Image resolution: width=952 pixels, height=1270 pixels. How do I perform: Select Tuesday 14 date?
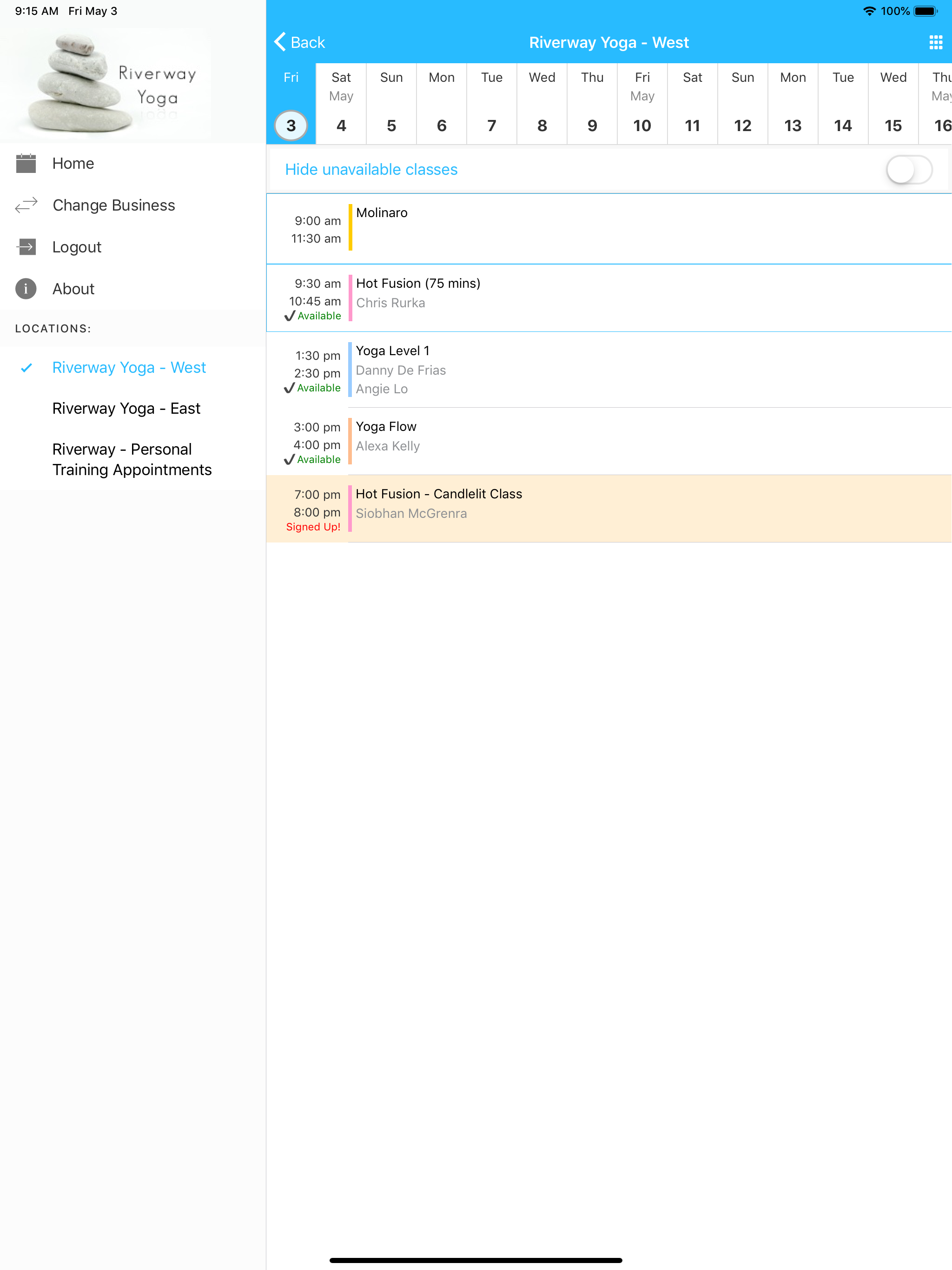coord(843,103)
